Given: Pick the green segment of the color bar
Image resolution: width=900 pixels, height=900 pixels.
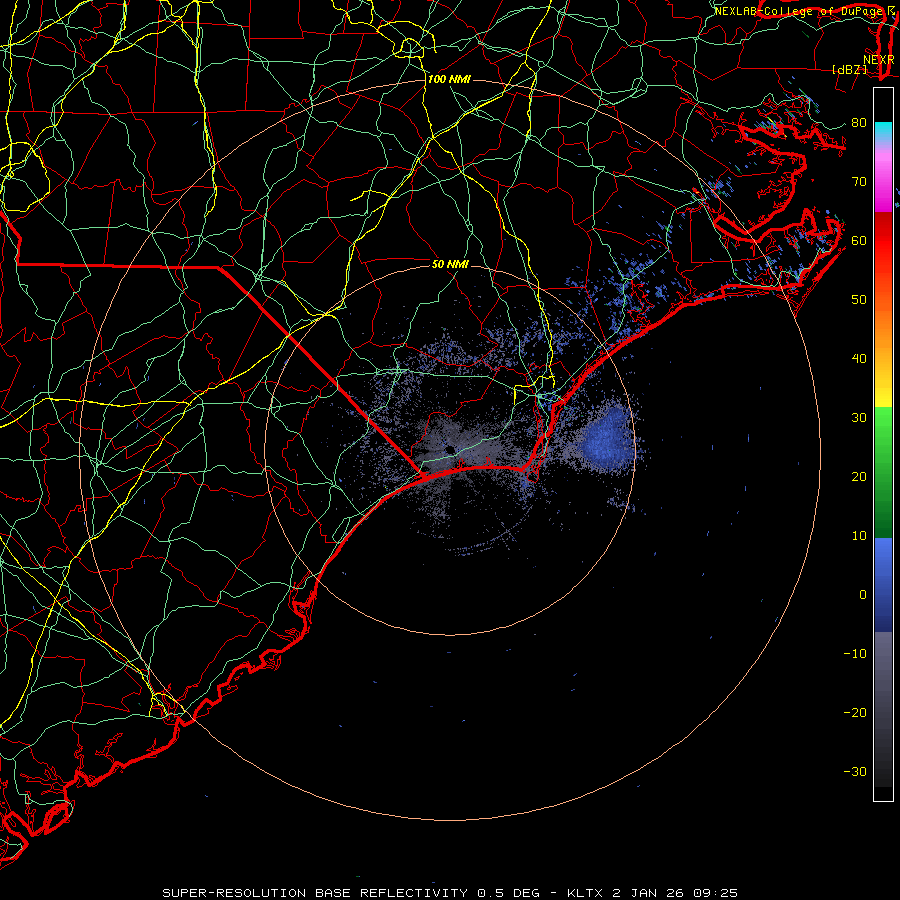Looking at the screenshot, I should [x=883, y=472].
